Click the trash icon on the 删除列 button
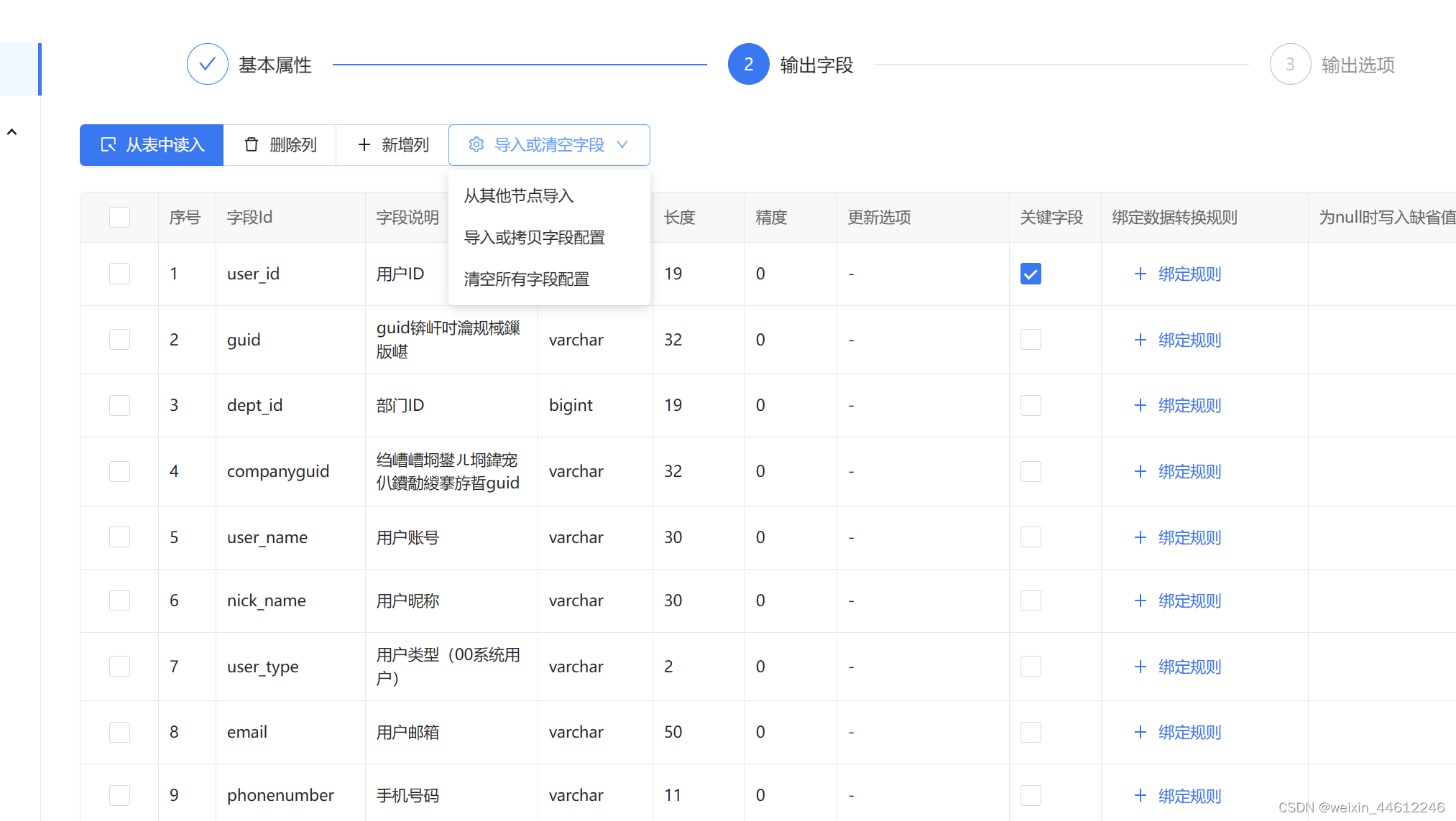This screenshot has height=821, width=1456. pyautogui.click(x=252, y=145)
